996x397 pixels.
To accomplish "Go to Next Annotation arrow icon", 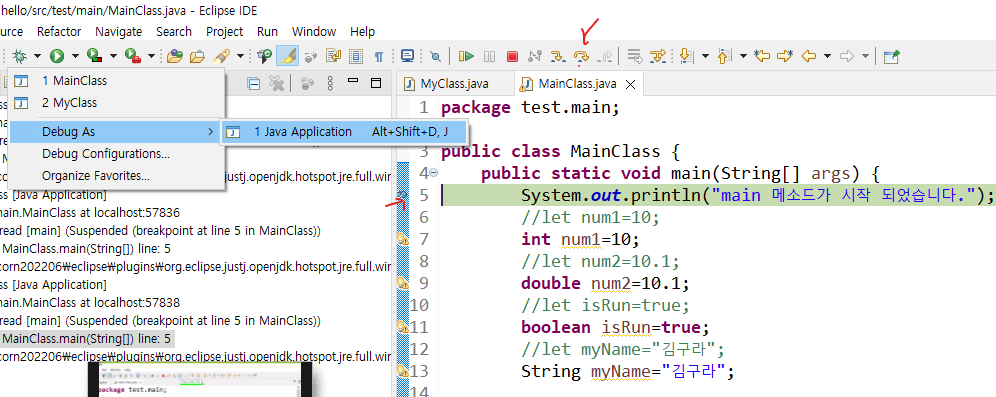I will (x=686, y=57).
